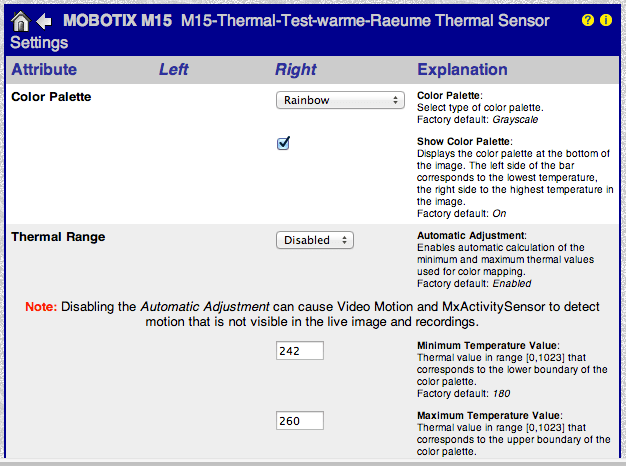The height and width of the screenshot is (466, 626).
Task: Open help via yellow question mark icon
Action: 588,20
